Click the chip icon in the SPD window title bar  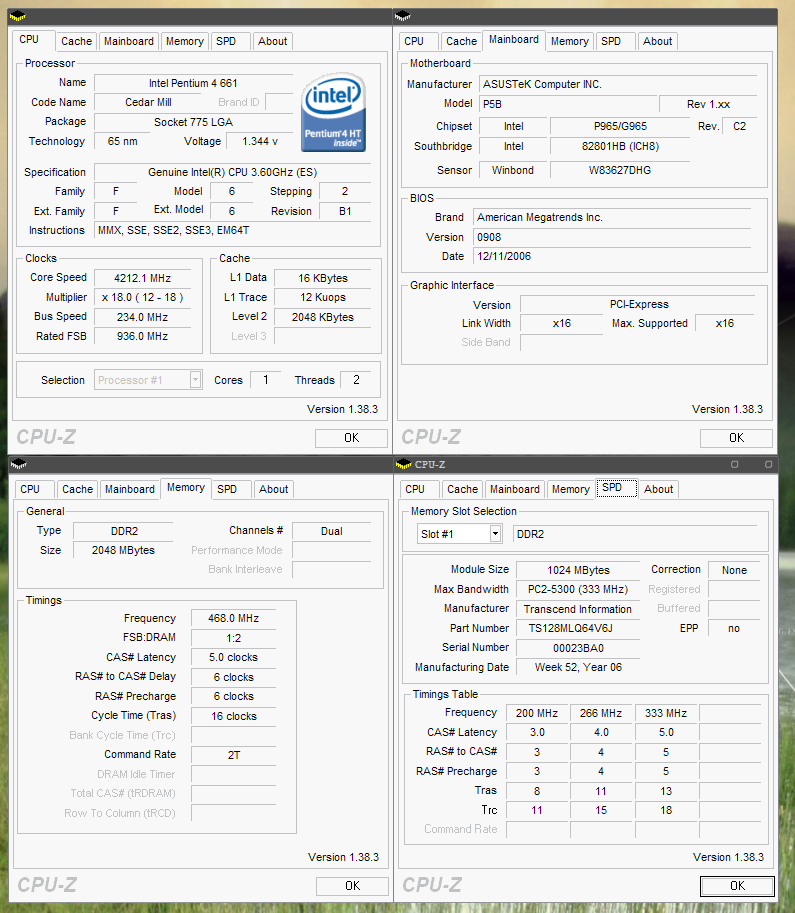(x=403, y=463)
